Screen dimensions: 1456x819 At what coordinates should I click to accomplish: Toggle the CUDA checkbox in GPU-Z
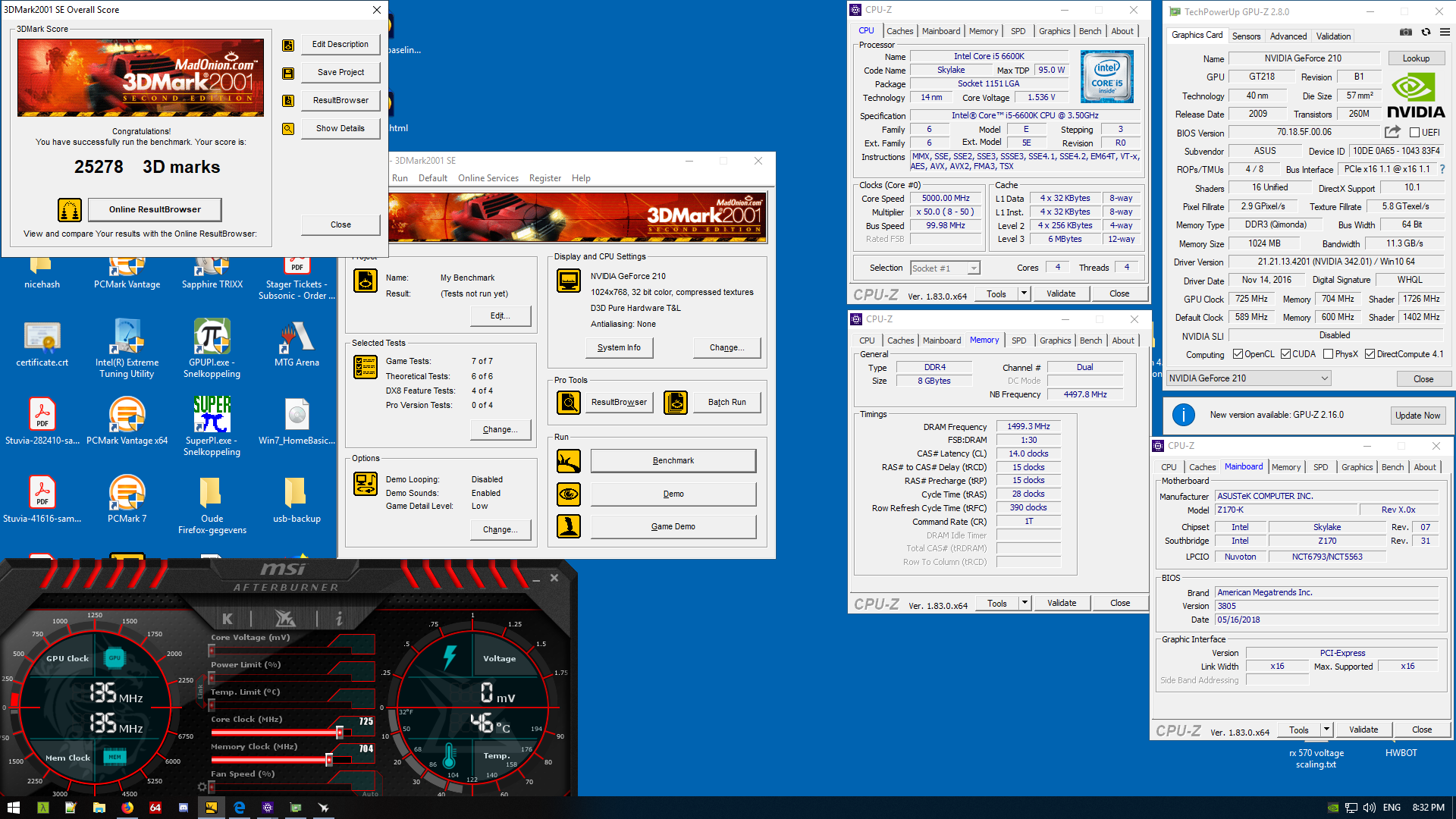[1285, 354]
